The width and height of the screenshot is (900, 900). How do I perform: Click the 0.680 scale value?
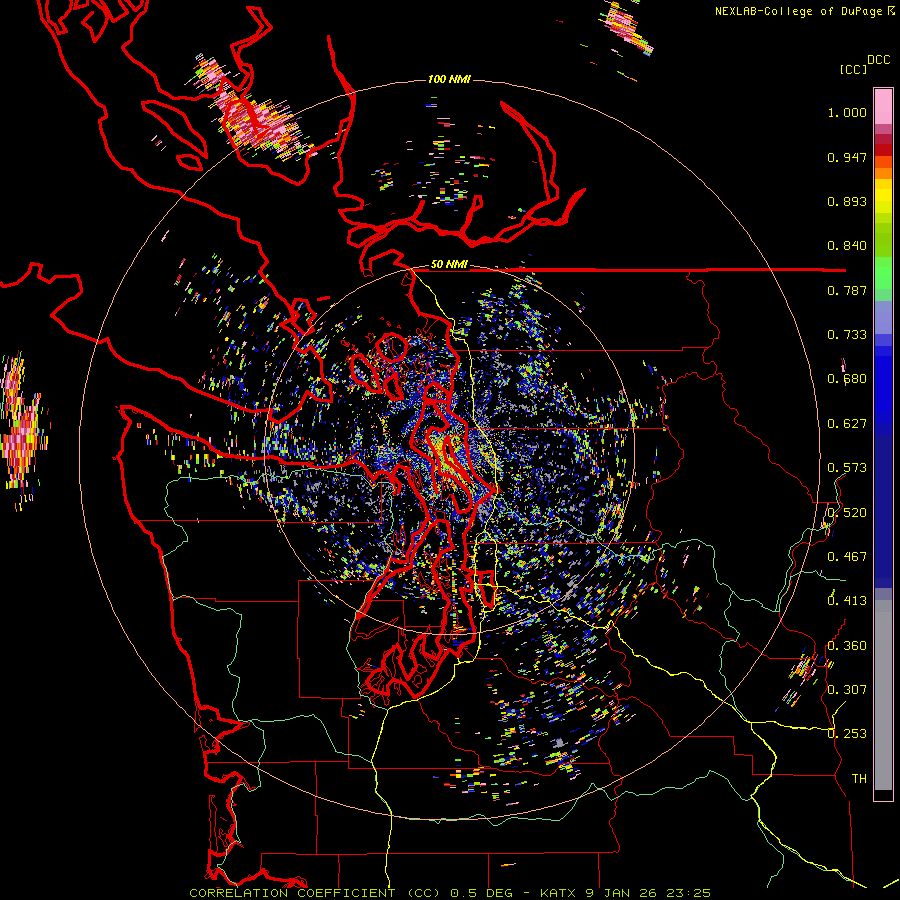(x=847, y=379)
